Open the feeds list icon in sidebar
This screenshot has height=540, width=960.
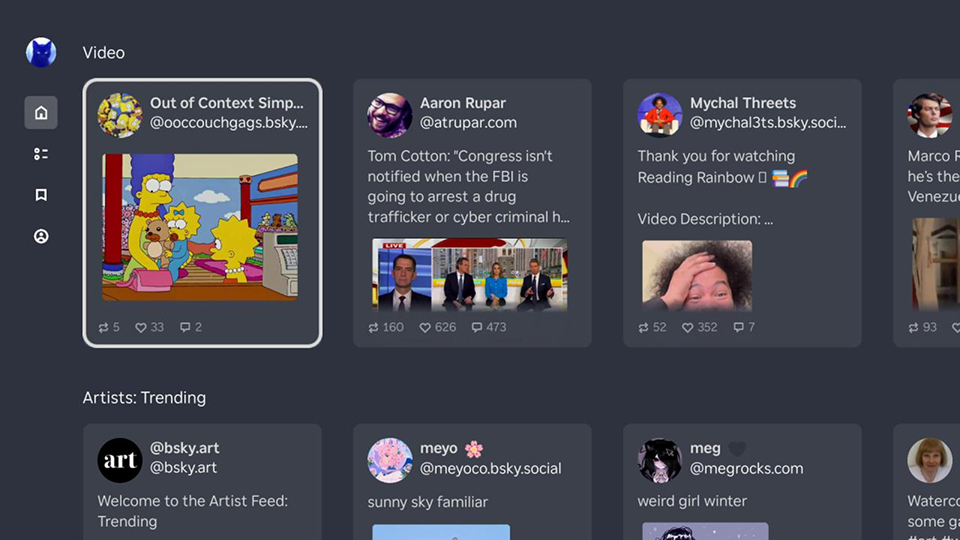click(x=41, y=154)
